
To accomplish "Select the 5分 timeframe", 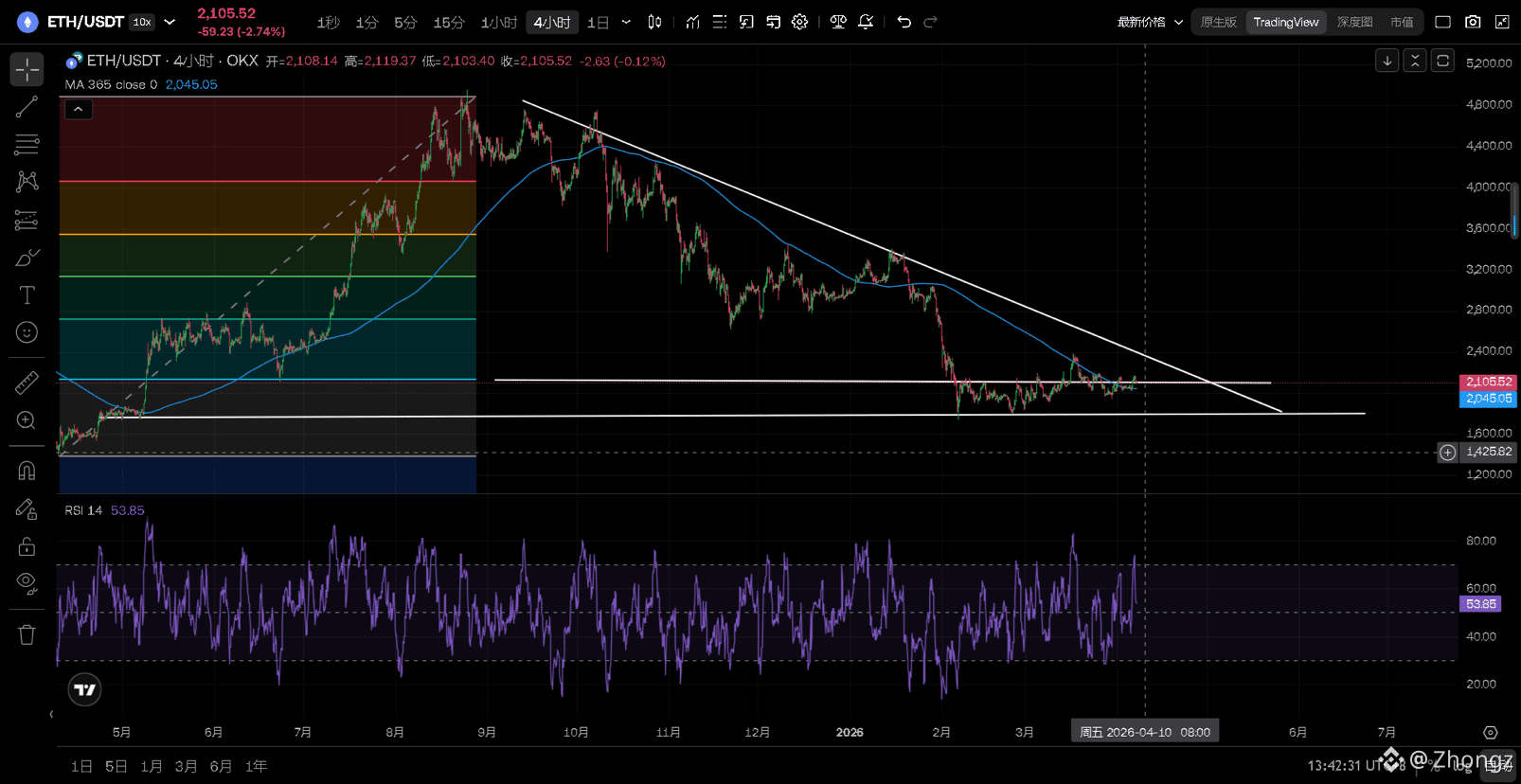I will pyautogui.click(x=405, y=22).
